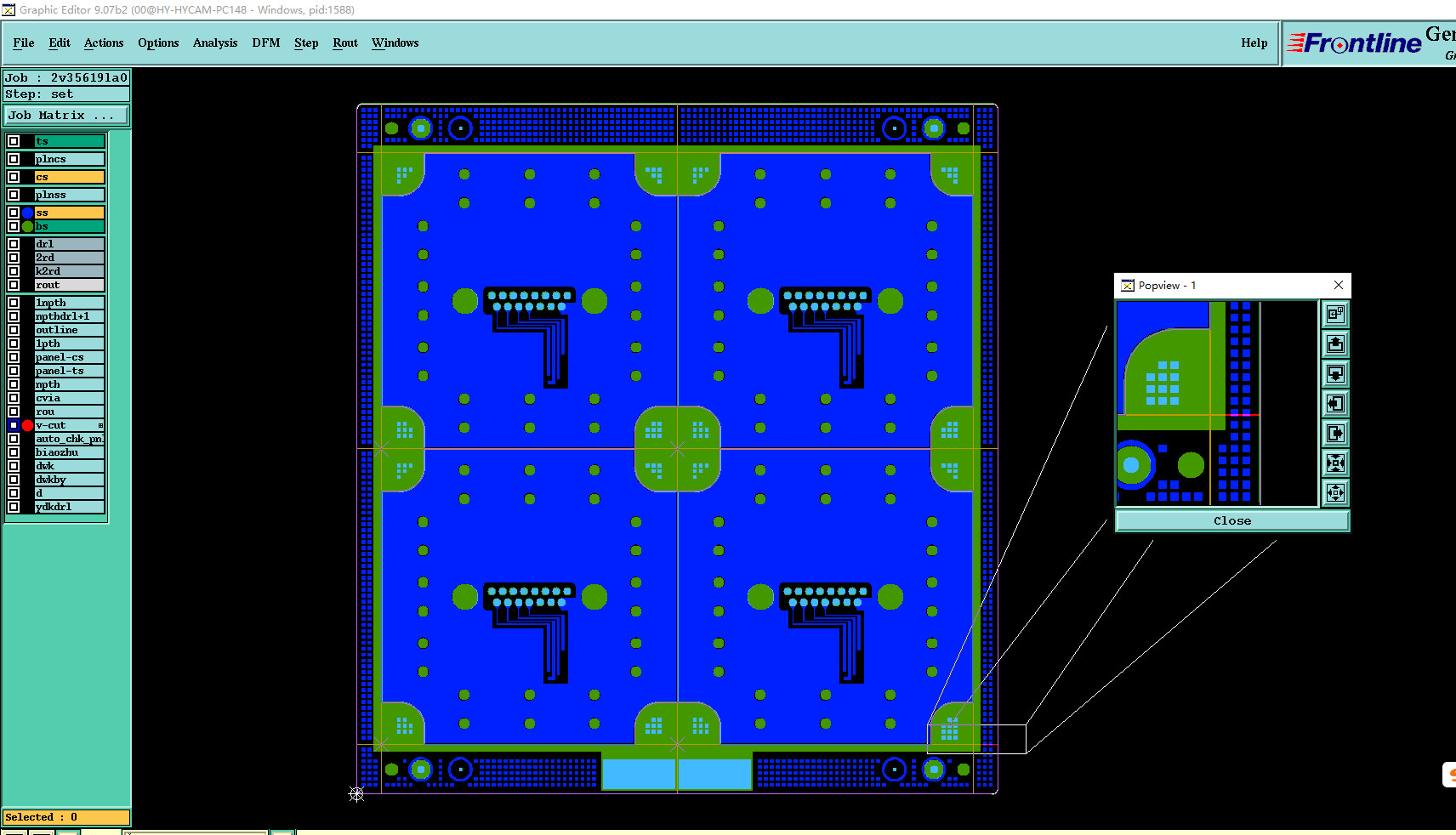Select the auto_chk_pnl layer name
Viewport: 1456px width, 835px height.
[x=70, y=439]
